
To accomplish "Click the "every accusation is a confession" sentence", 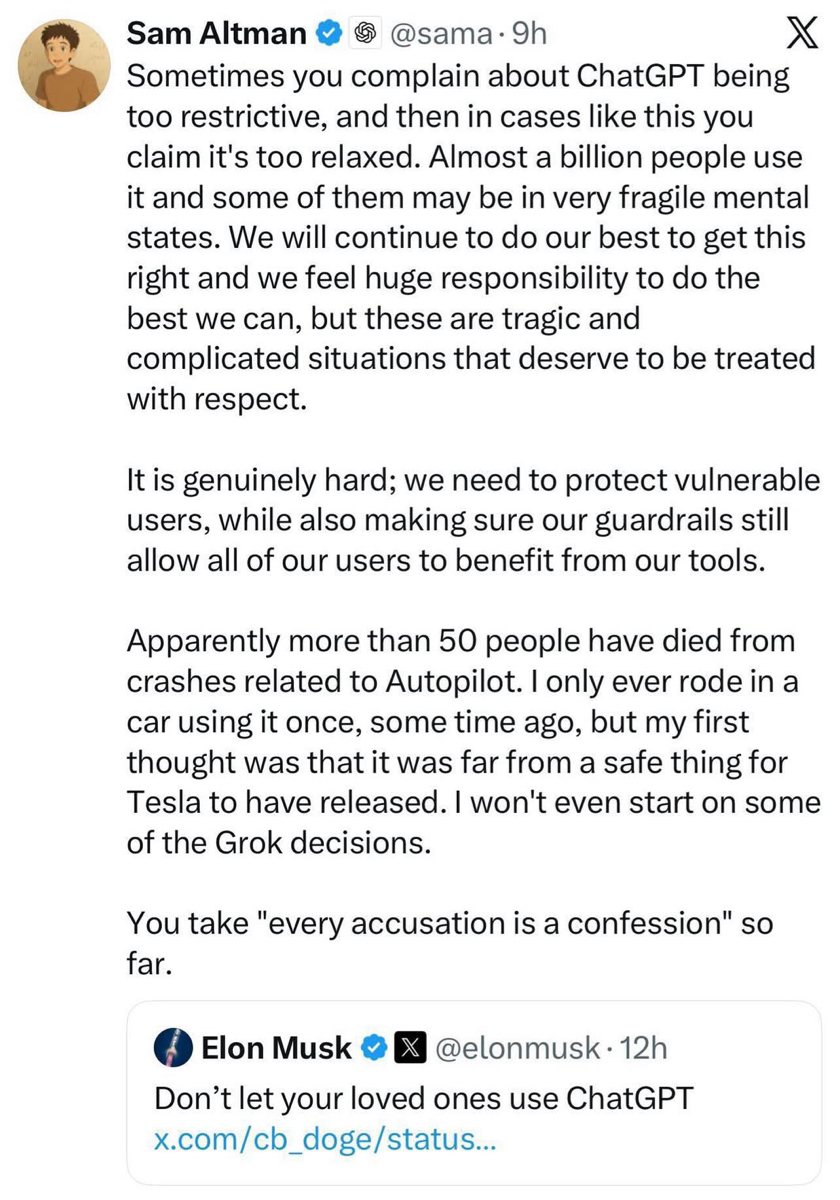I will tap(450, 925).
